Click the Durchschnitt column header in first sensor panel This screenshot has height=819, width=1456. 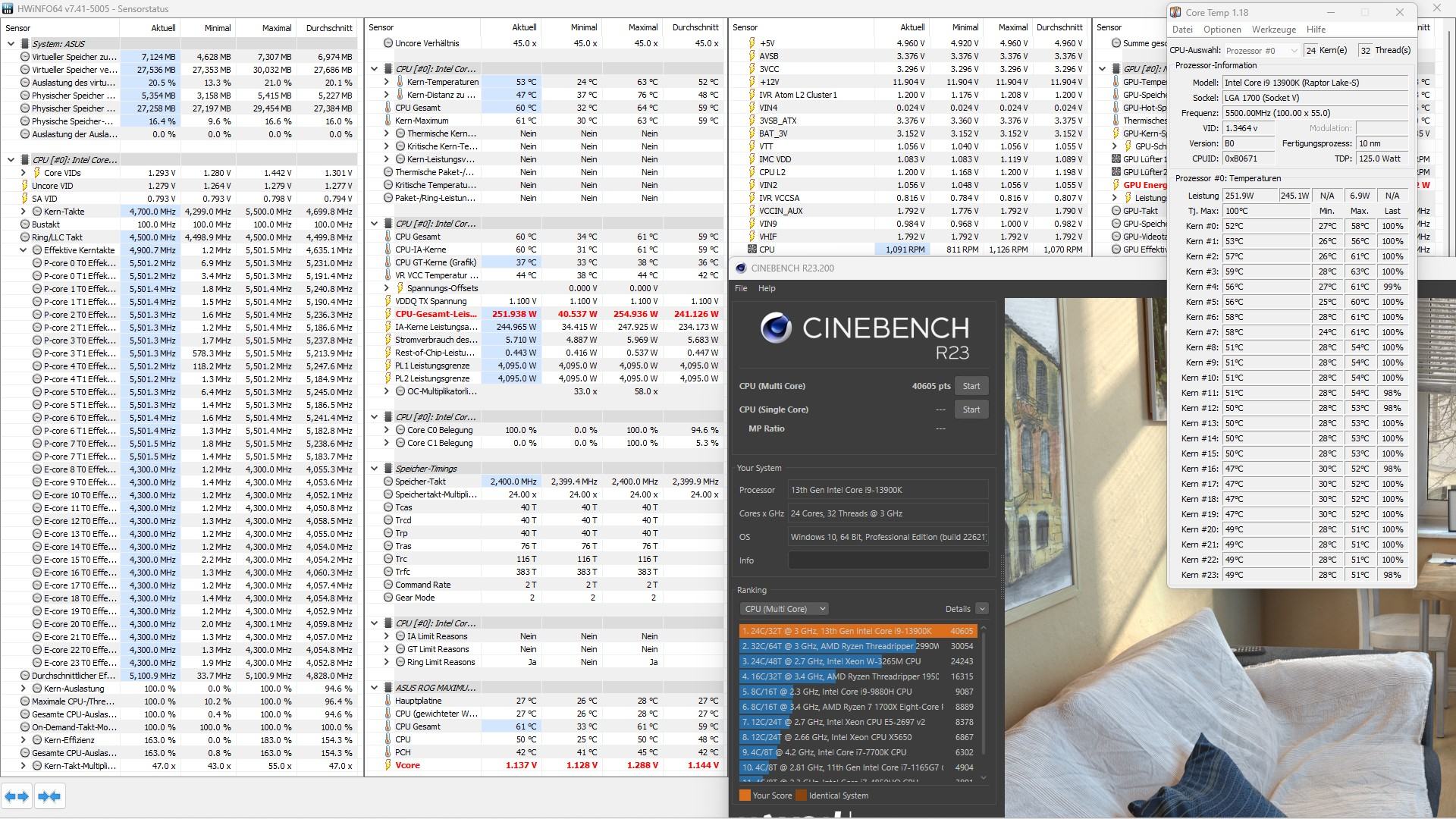coord(329,28)
